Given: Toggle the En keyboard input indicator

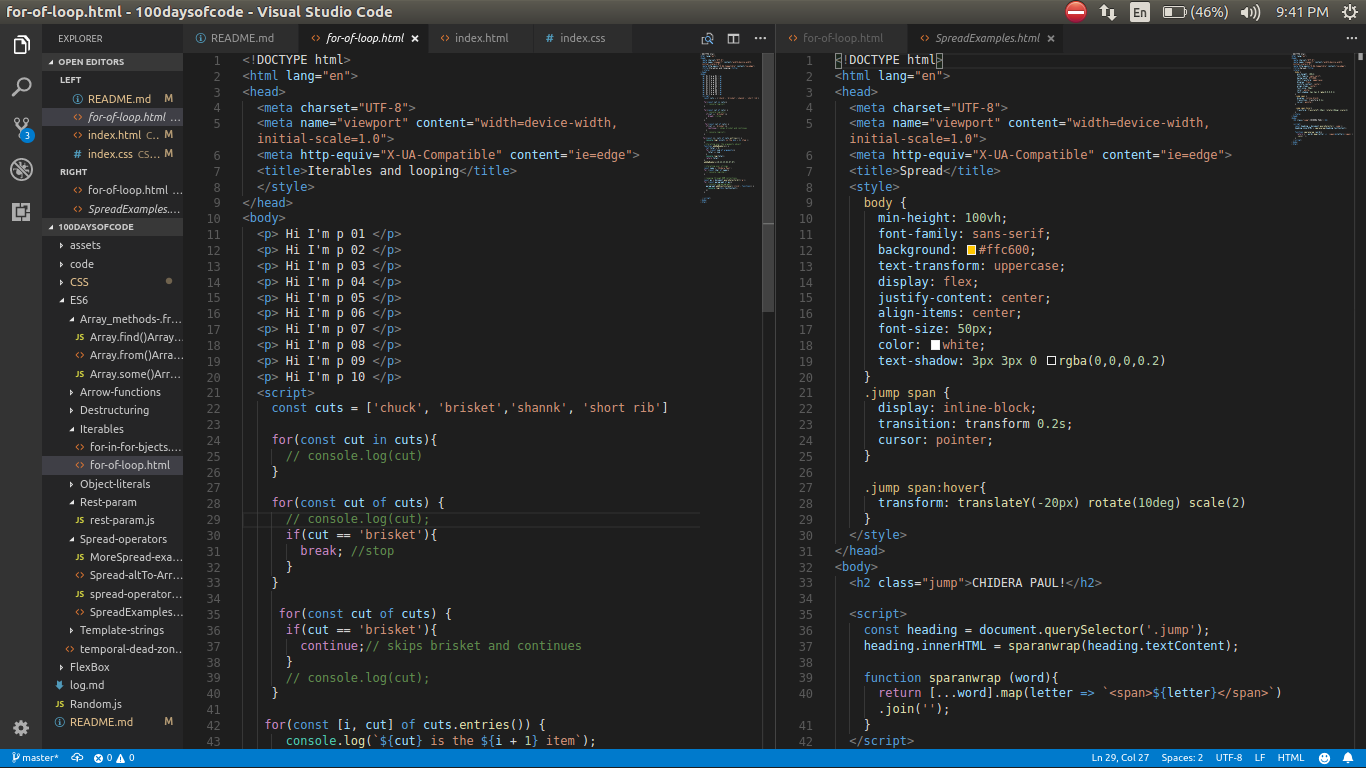Looking at the screenshot, I should [1139, 12].
